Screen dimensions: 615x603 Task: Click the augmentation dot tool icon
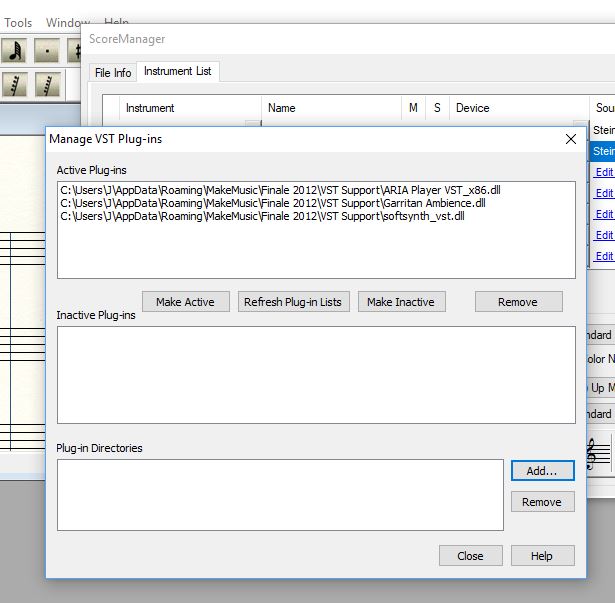(46, 51)
